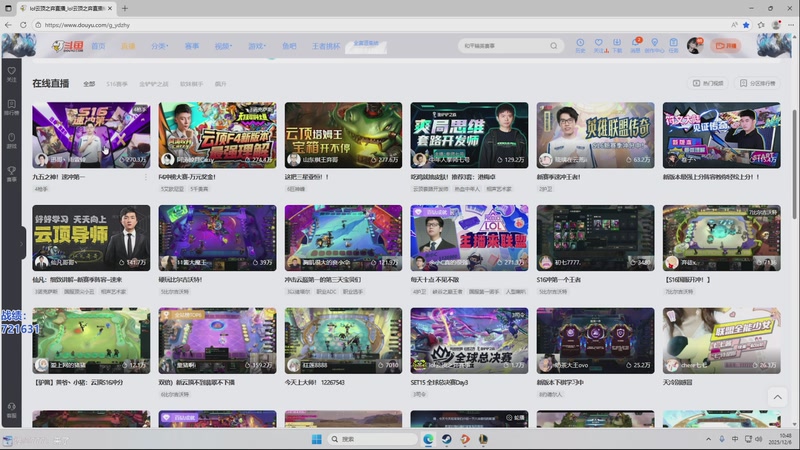Click the 热门视频 button

point(708,83)
